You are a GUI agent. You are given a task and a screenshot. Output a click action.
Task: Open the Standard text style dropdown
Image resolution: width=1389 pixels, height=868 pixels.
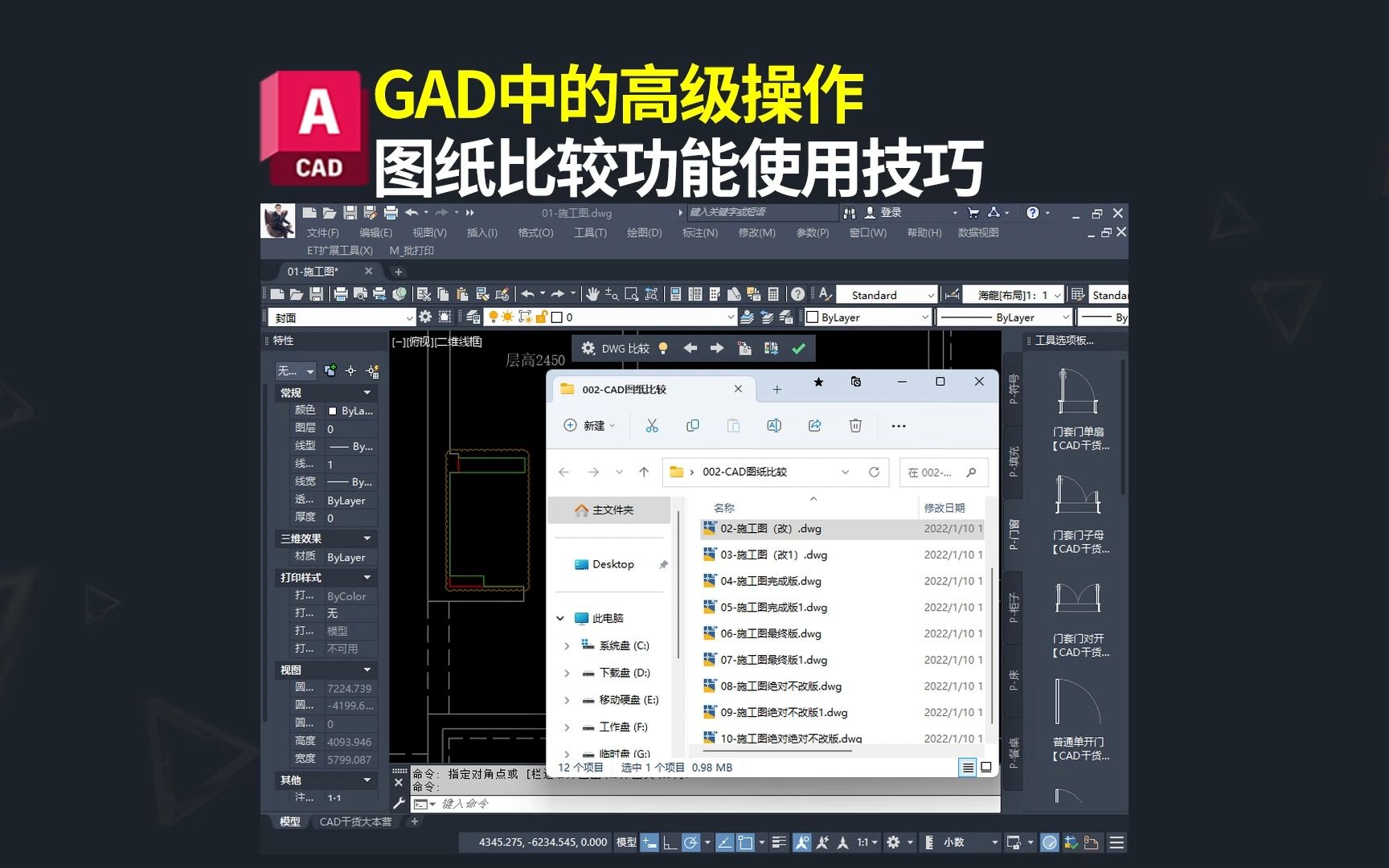point(887,295)
